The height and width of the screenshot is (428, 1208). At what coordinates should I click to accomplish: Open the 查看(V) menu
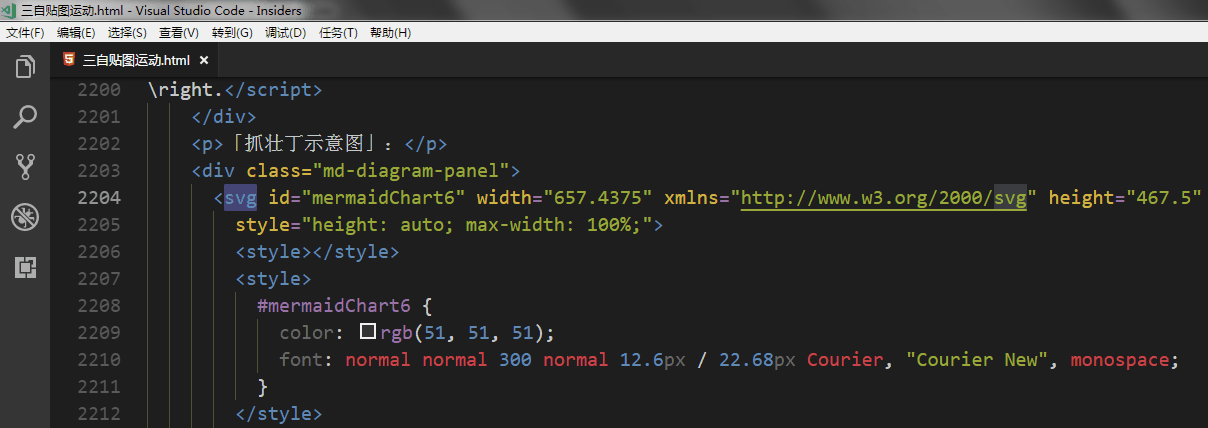pyautogui.click(x=179, y=33)
